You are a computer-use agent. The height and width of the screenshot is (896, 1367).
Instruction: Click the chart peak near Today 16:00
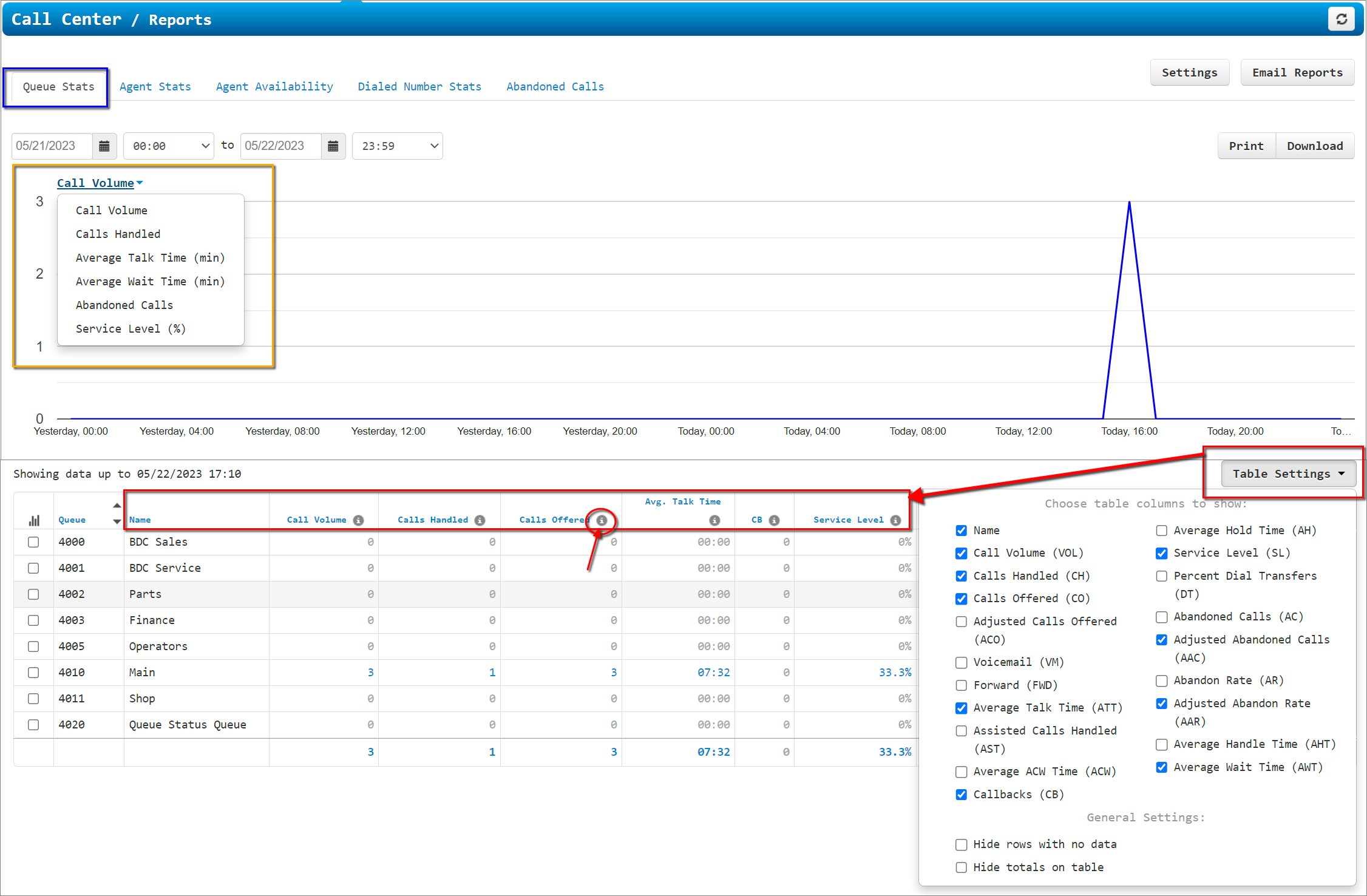click(x=1129, y=203)
